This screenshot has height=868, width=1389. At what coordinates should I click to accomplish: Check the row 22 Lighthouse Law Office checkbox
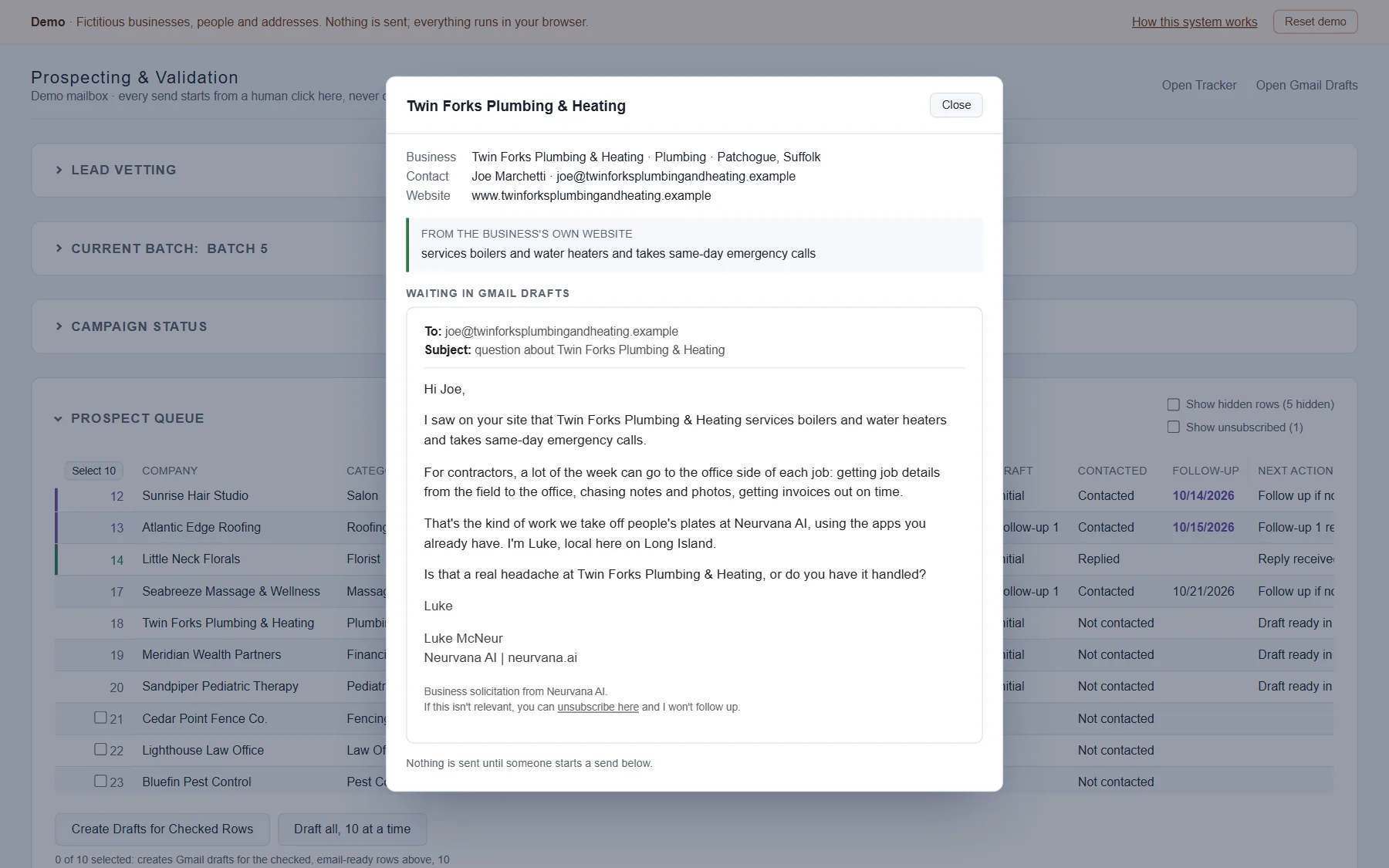pos(100,749)
